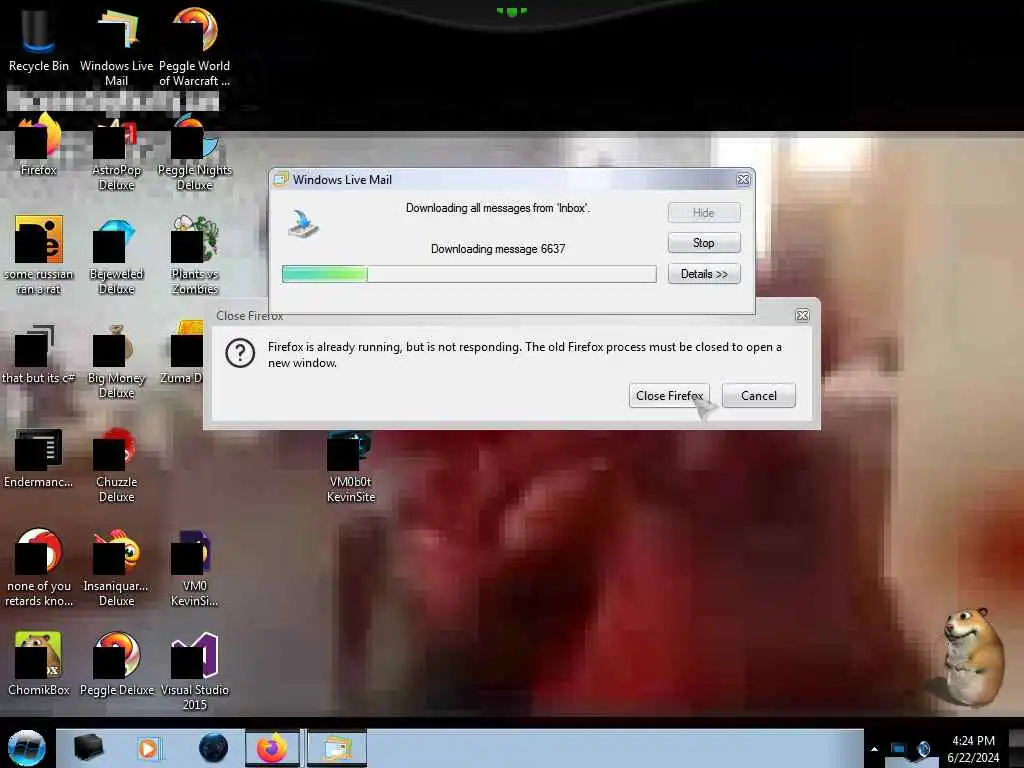Select the Firefox desktop shortcut
This screenshot has width=1024, height=768.
[38, 145]
